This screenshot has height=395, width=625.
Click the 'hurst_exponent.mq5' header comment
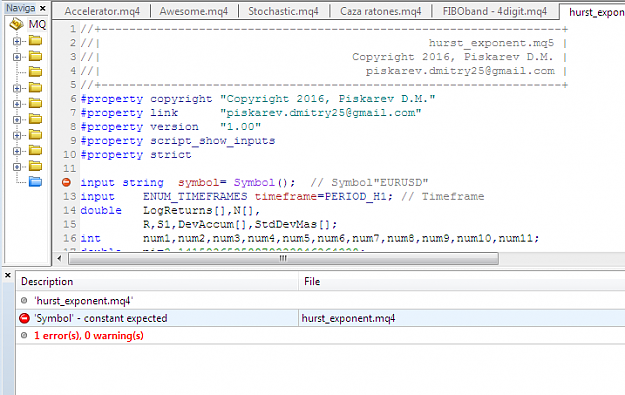click(x=491, y=43)
